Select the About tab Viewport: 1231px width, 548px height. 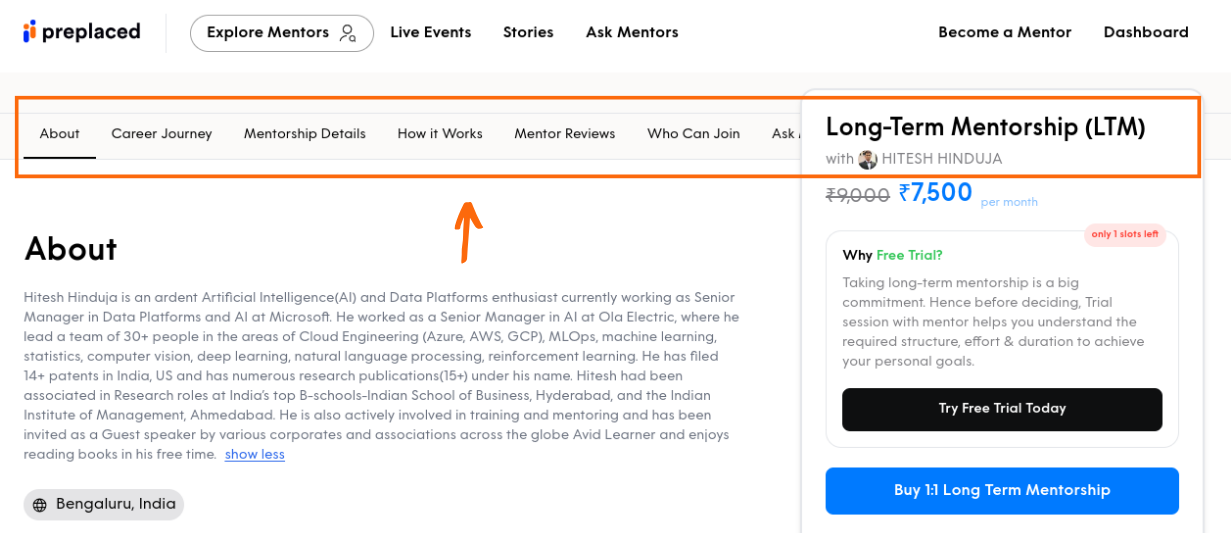click(x=60, y=134)
